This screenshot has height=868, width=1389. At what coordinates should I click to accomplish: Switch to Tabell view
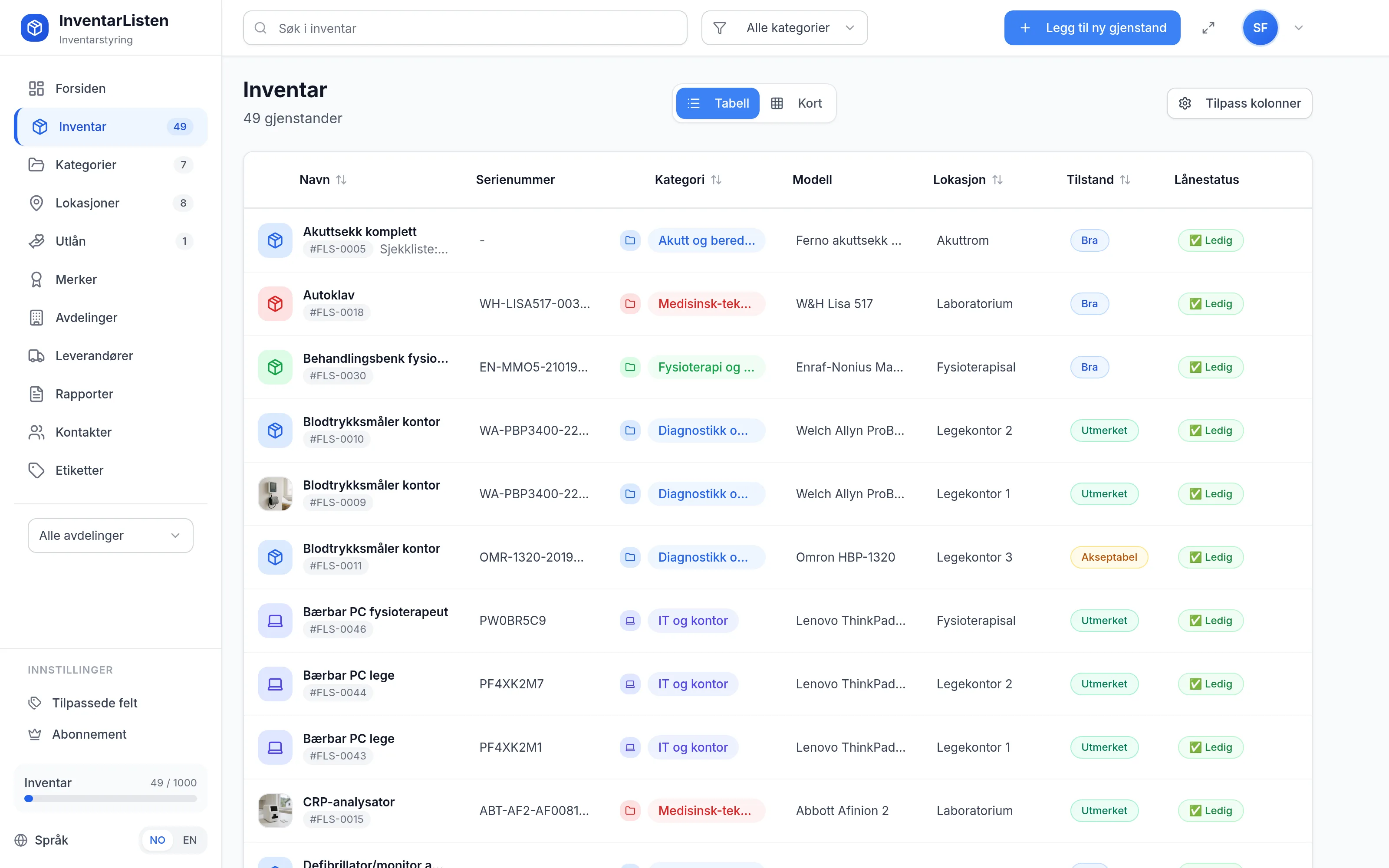click(x=718, y=103)
